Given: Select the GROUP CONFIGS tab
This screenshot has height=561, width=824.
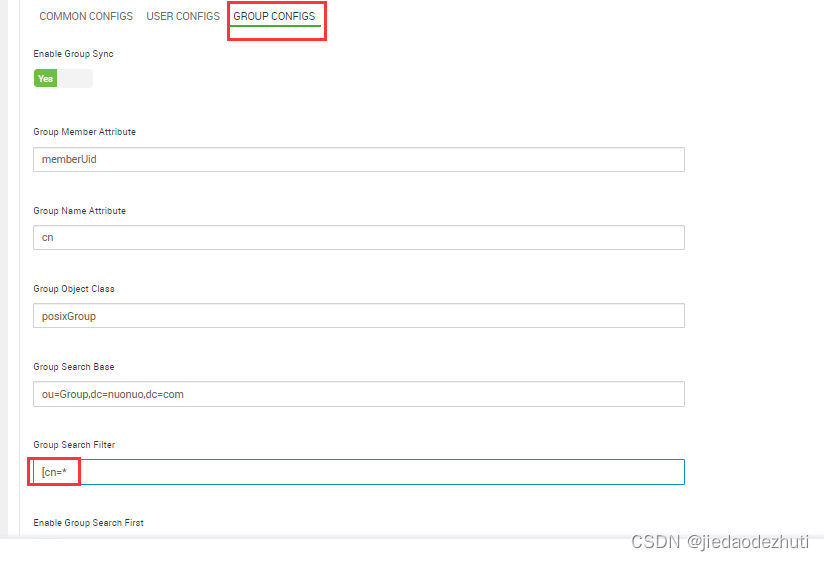Looking at the screenshot, I should 274,16.
